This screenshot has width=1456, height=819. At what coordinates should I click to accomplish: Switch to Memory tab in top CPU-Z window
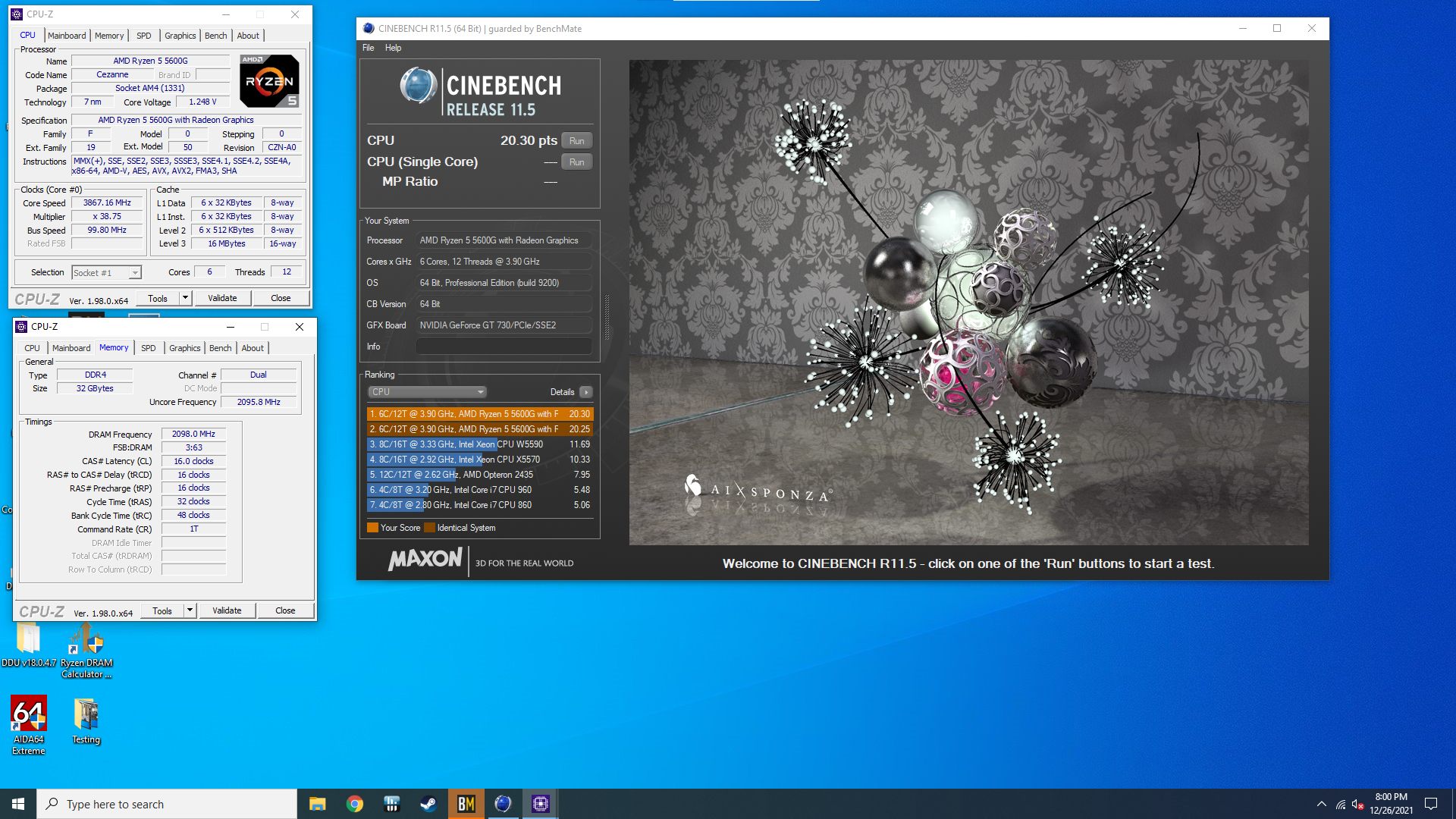(x=109, y=36)
